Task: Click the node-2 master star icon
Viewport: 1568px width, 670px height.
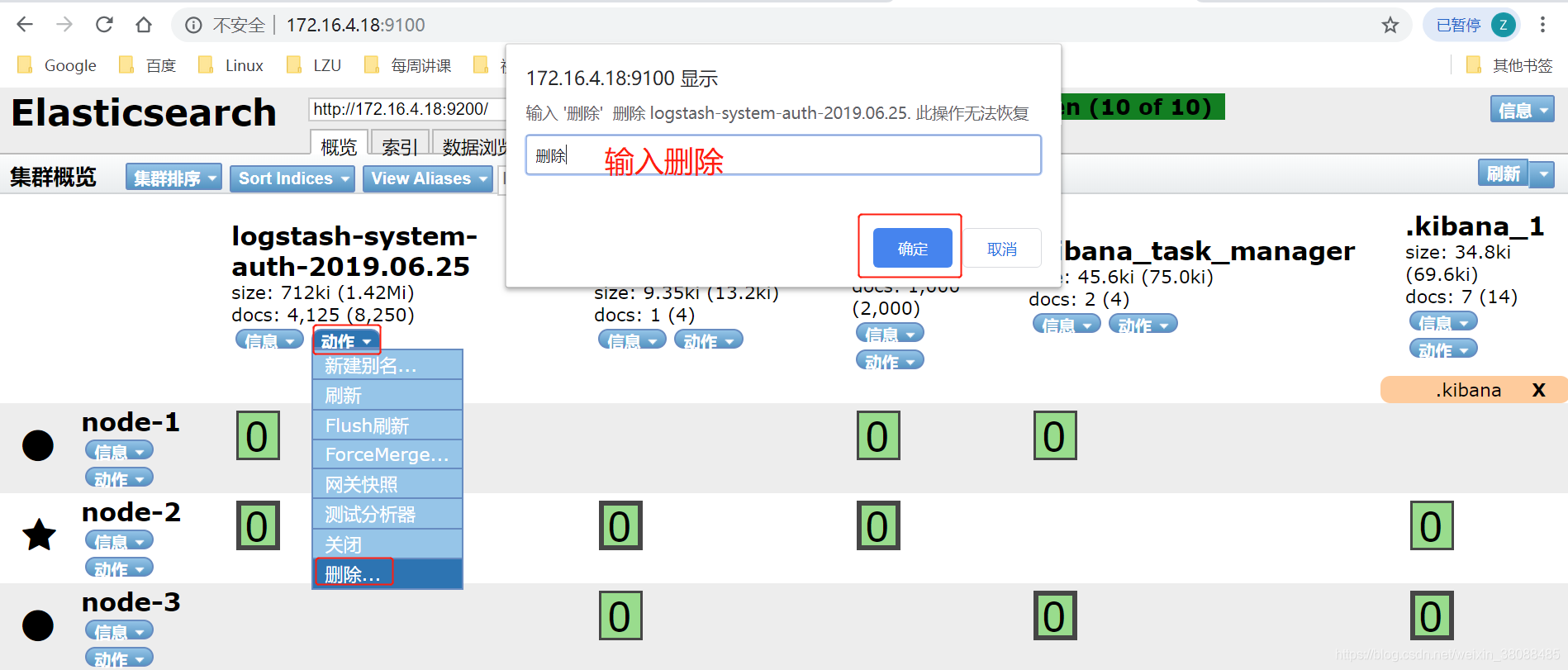Action: 38,535
